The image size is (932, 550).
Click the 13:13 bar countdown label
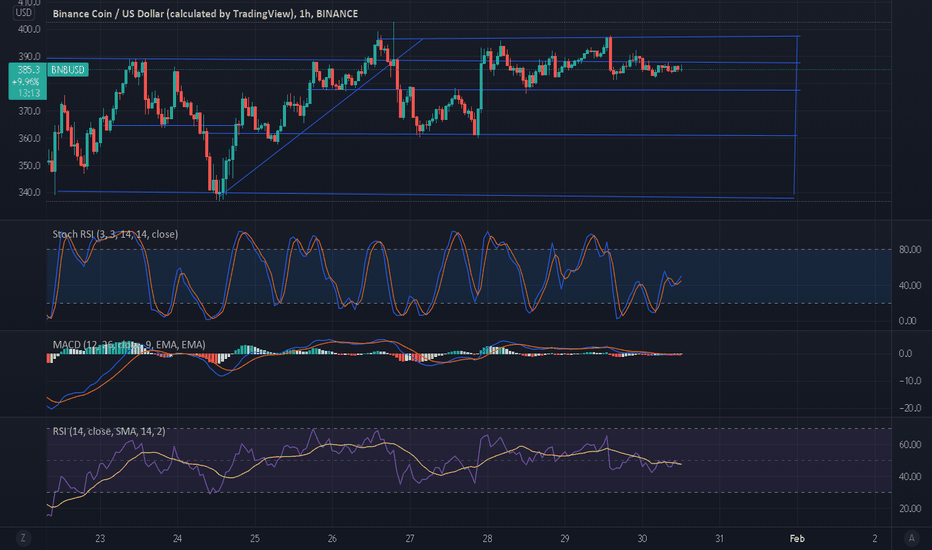click(28, 93)
